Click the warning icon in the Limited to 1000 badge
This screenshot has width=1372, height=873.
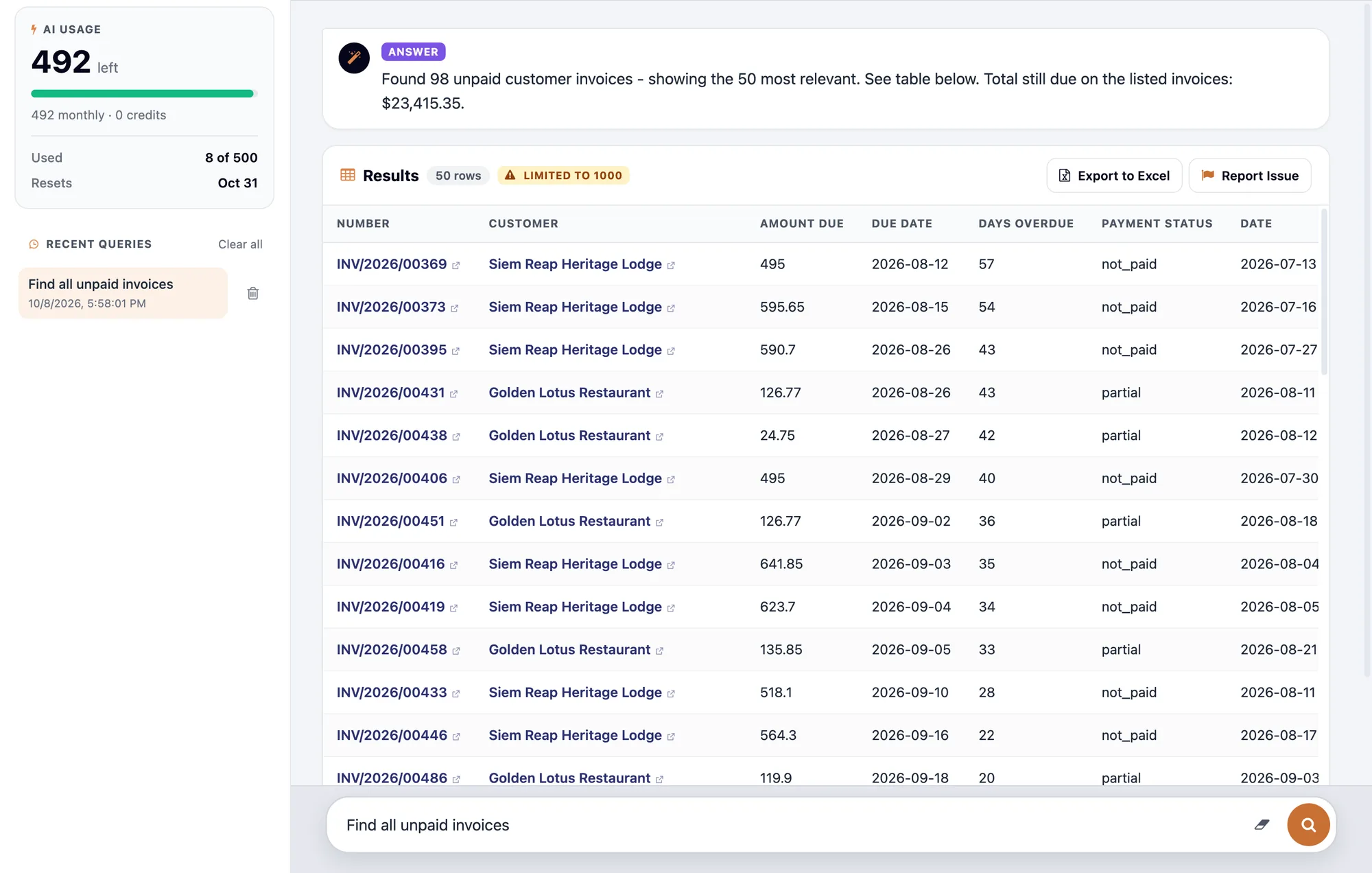tap(510, 176)
